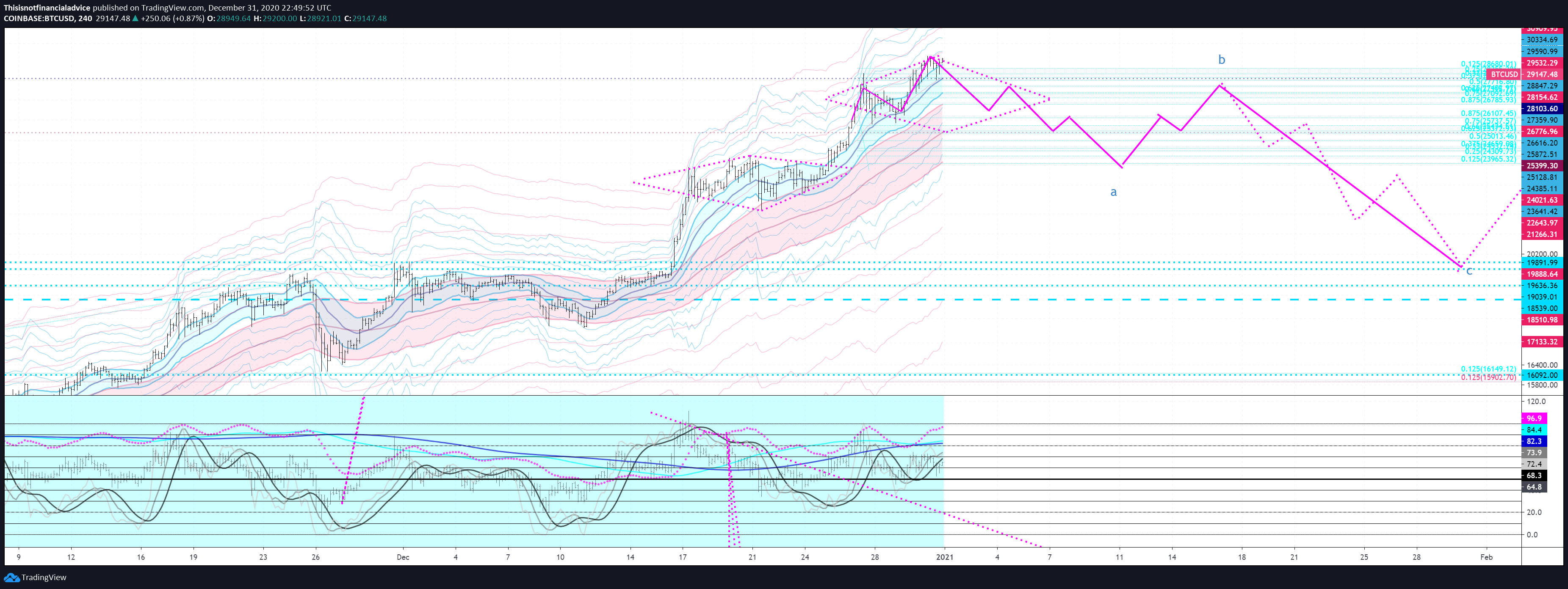The height and width of the screenshot is (589, 1568).
Task: Click the wave label 'a' on chart
Action: [x=1113, y=192]
